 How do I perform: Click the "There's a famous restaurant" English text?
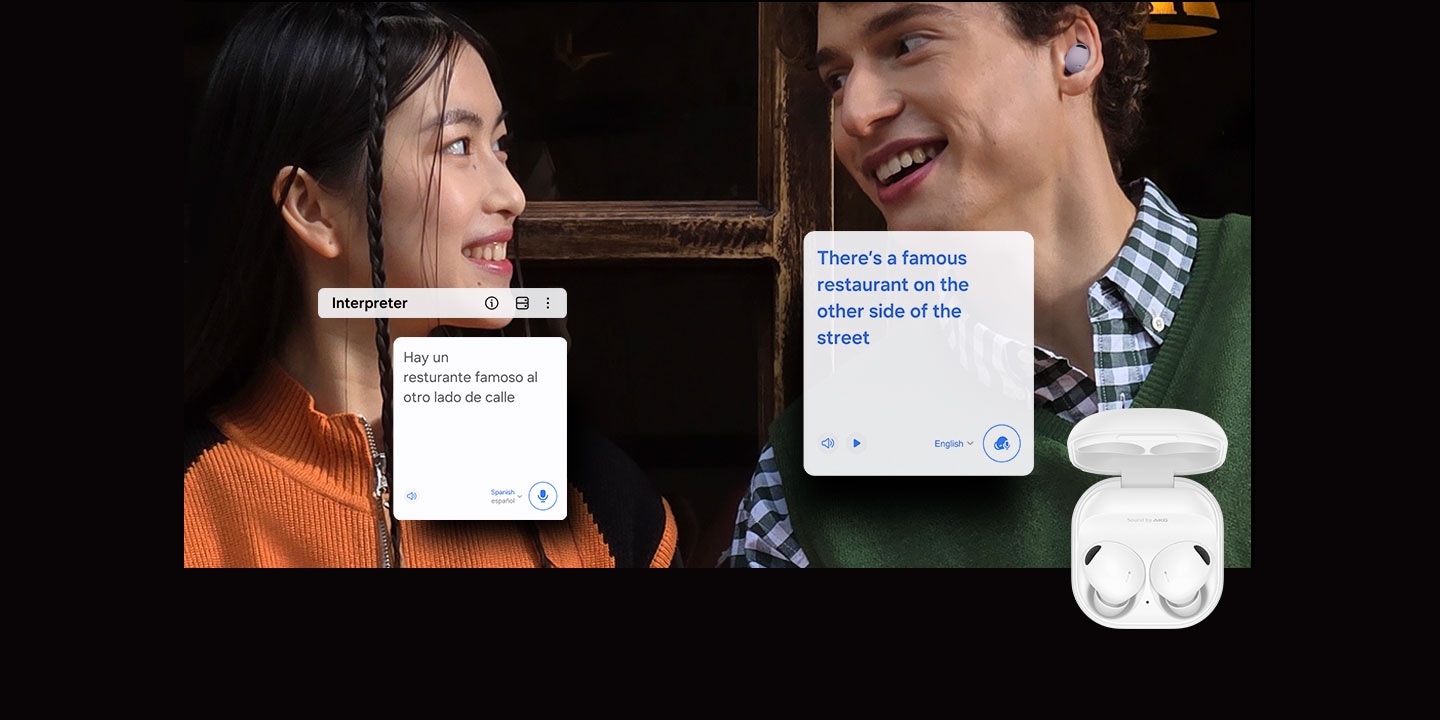tap(893, 297)
